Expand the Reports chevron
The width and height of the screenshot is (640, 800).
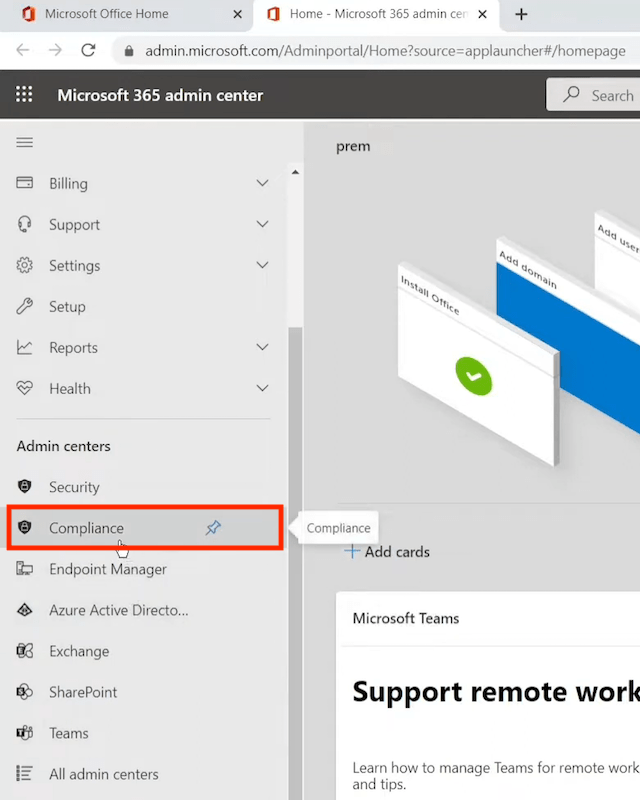point(262,347)
